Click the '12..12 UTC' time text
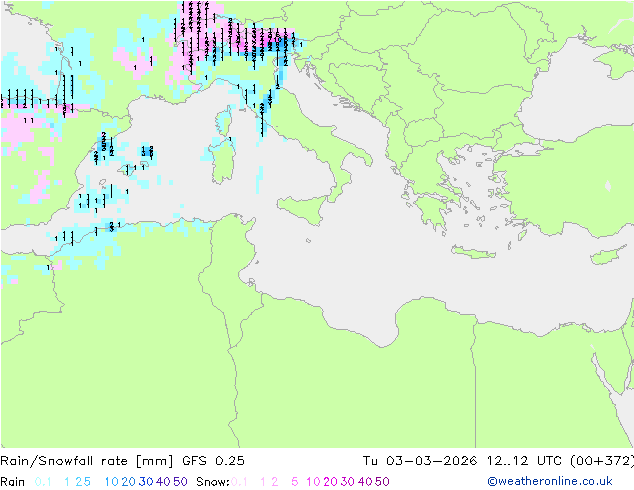Image resolution: width=634 pixels, height=490 pixels. tap(524, 461)
